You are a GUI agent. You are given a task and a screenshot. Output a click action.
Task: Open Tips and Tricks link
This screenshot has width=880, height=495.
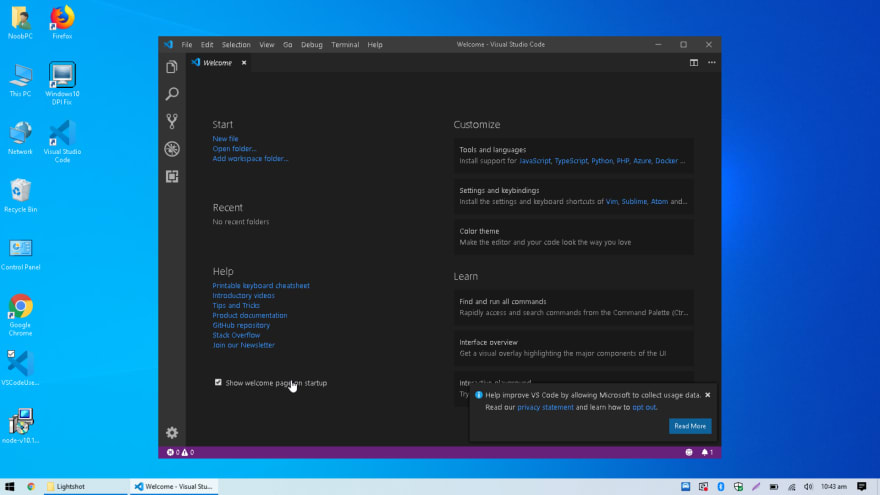(x=236, y=305)
